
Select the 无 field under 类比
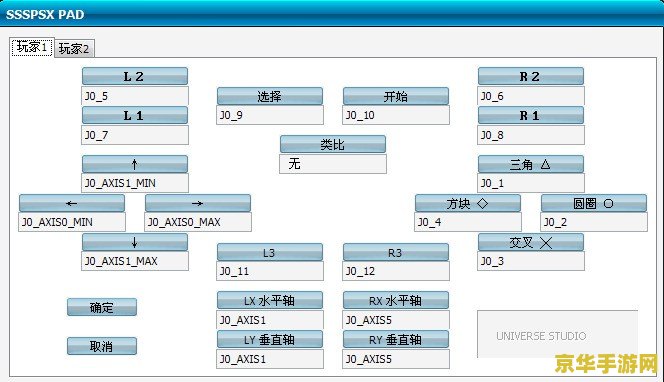click(x=333, y=163)
